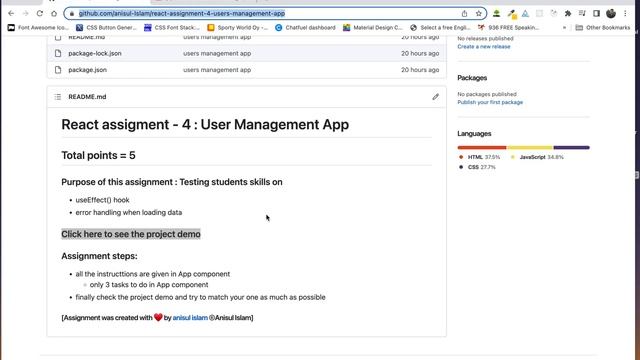
Task: Click the browser forward arrow
Action: (x=25, y=13)
